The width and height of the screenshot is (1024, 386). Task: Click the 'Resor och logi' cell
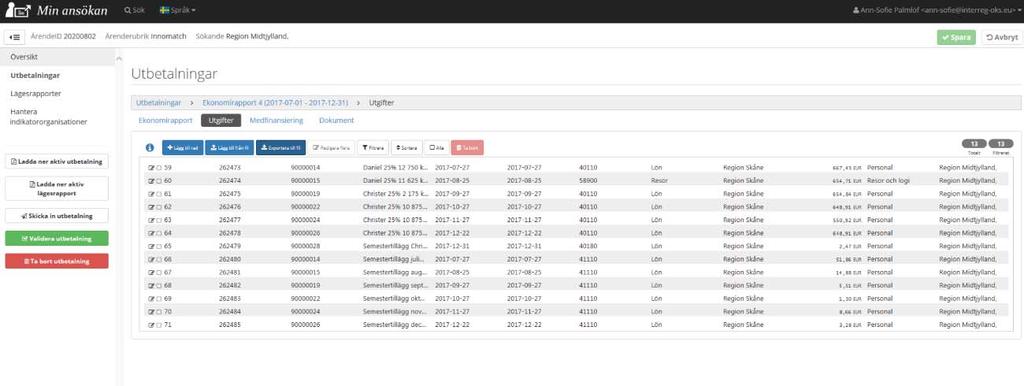tap(888, 181)
